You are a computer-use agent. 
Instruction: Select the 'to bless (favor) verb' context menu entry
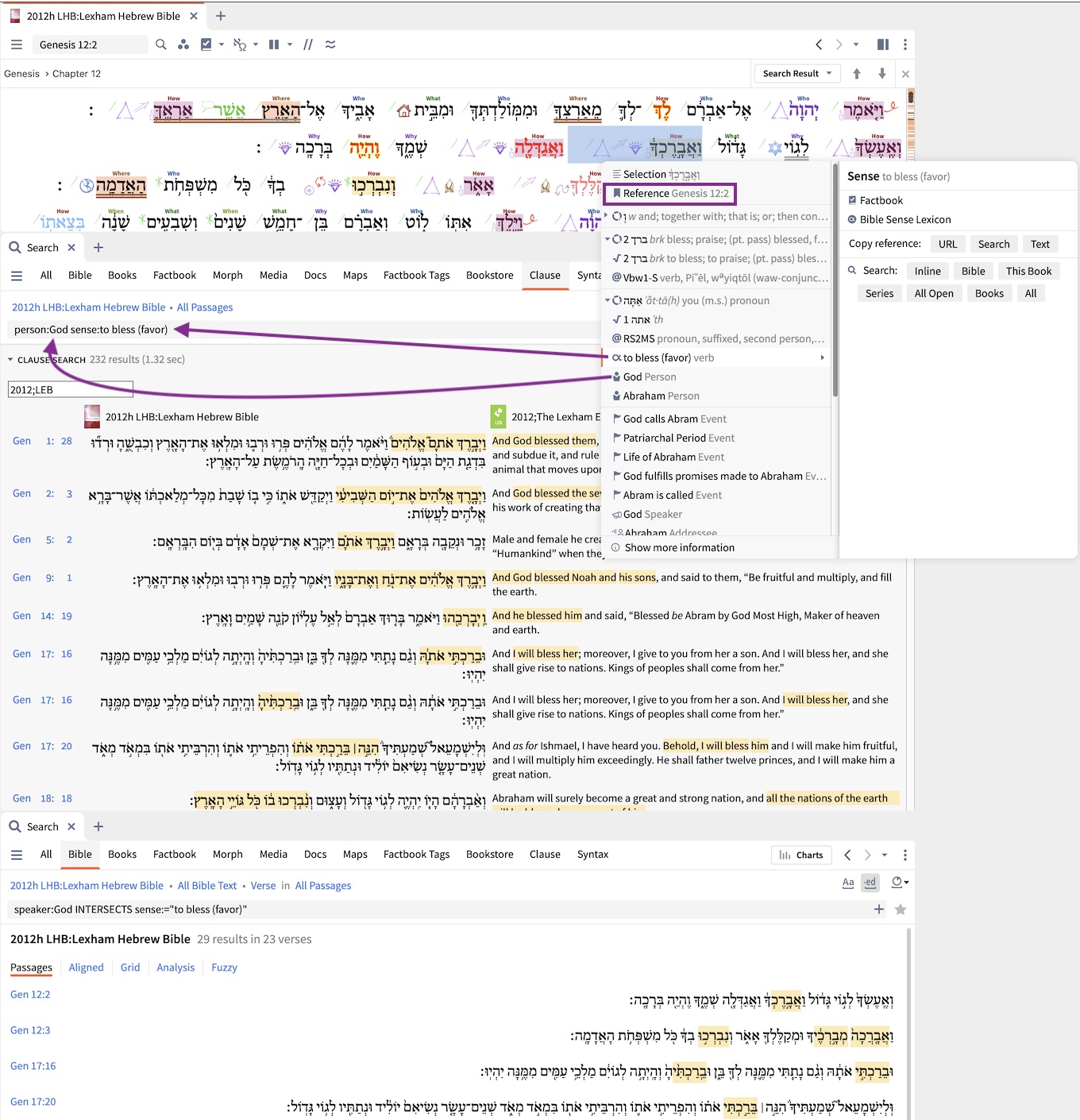(717, 357)
